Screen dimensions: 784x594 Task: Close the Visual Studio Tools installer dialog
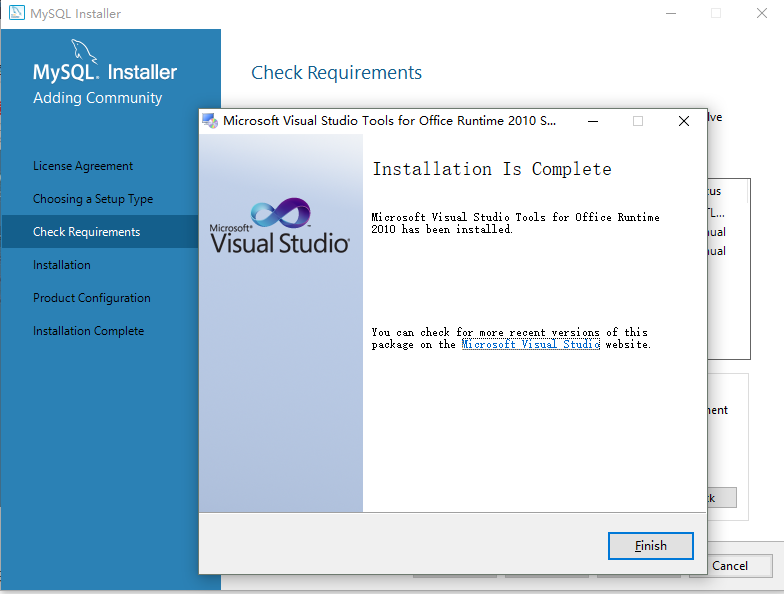684,121
